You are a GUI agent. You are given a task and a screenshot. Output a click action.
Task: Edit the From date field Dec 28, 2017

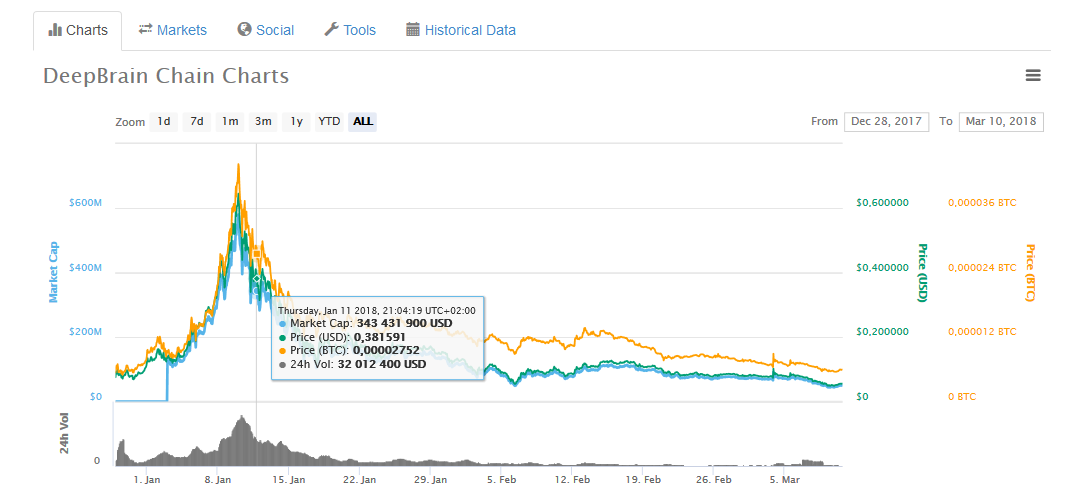[886, 121]
